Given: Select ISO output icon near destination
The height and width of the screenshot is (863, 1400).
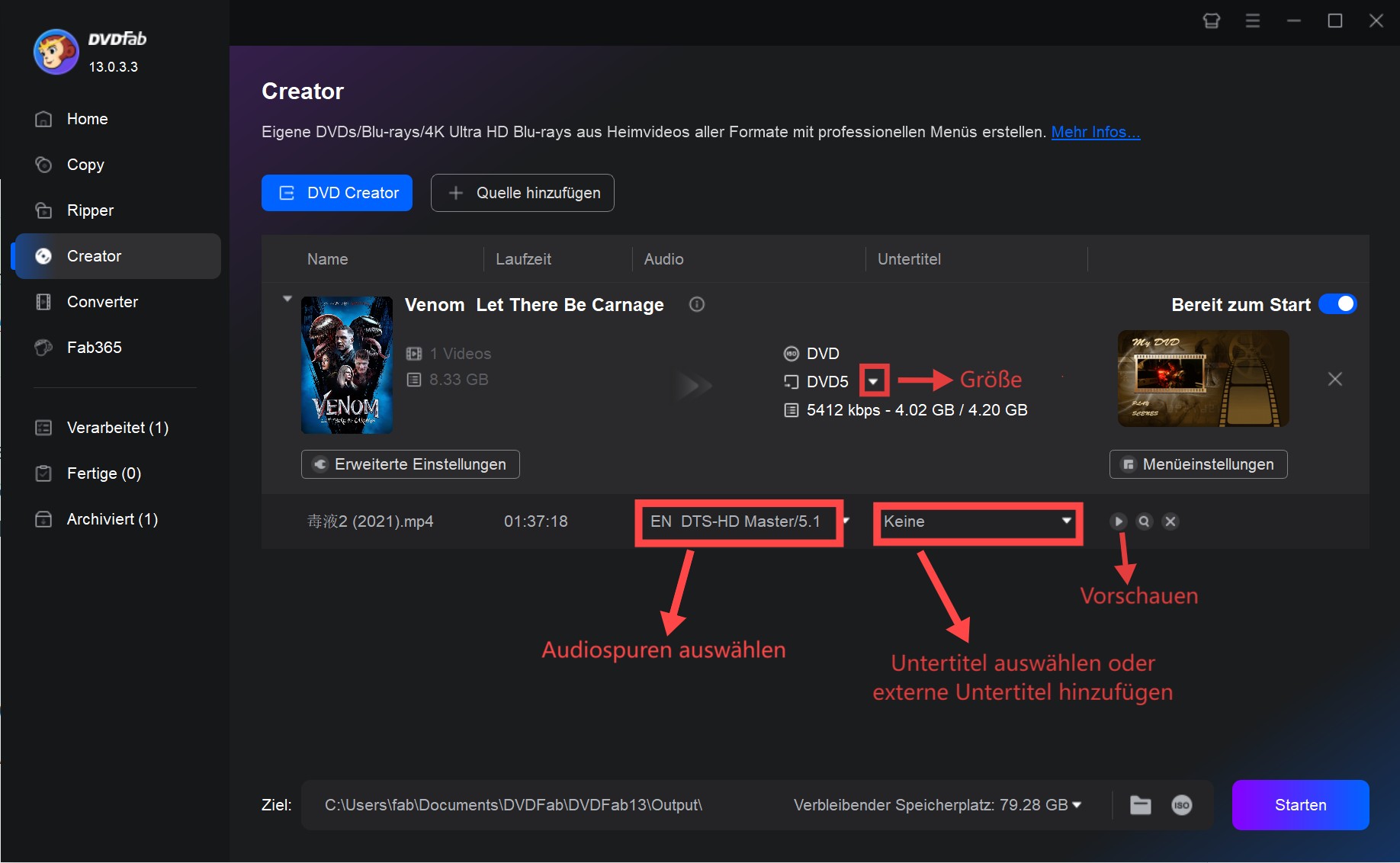Looking at the screenshot, I should pos(1182,805).
